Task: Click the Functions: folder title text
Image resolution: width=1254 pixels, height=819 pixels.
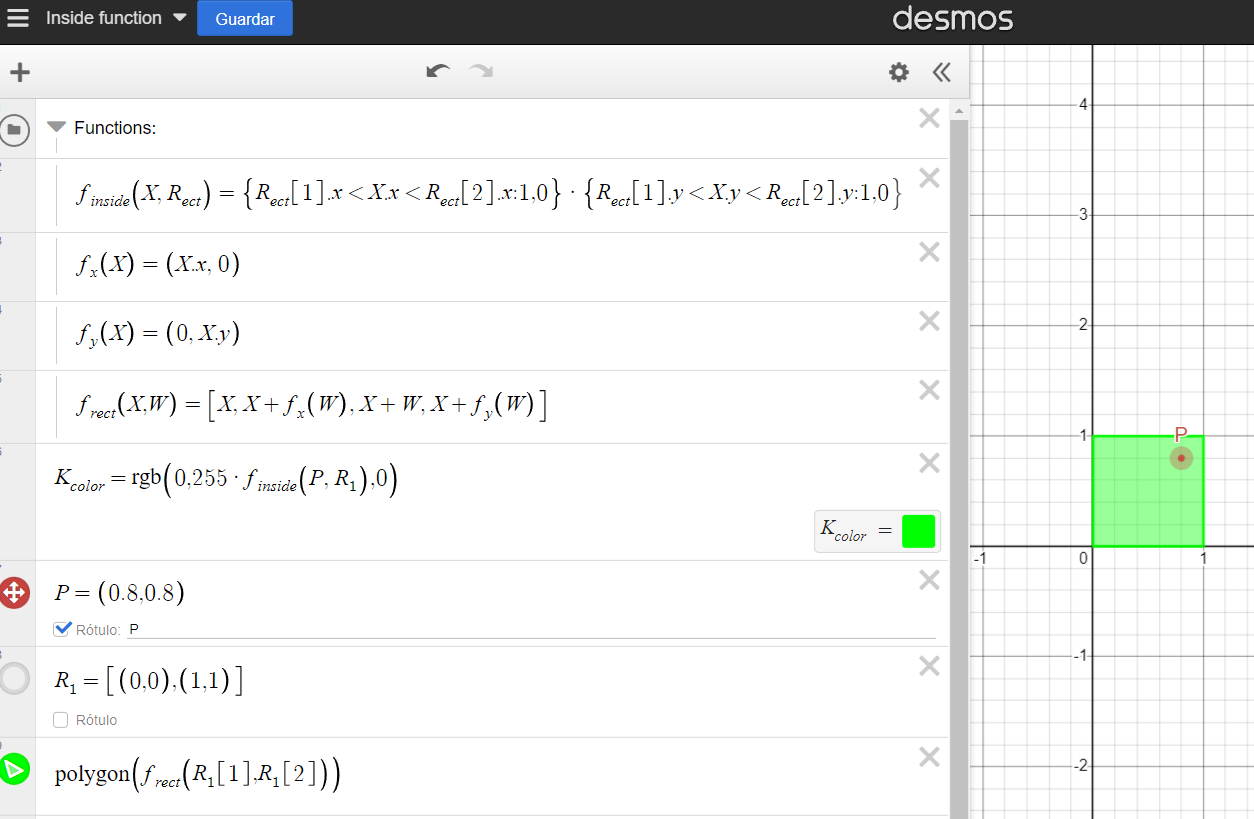Action: click(115, 128)
